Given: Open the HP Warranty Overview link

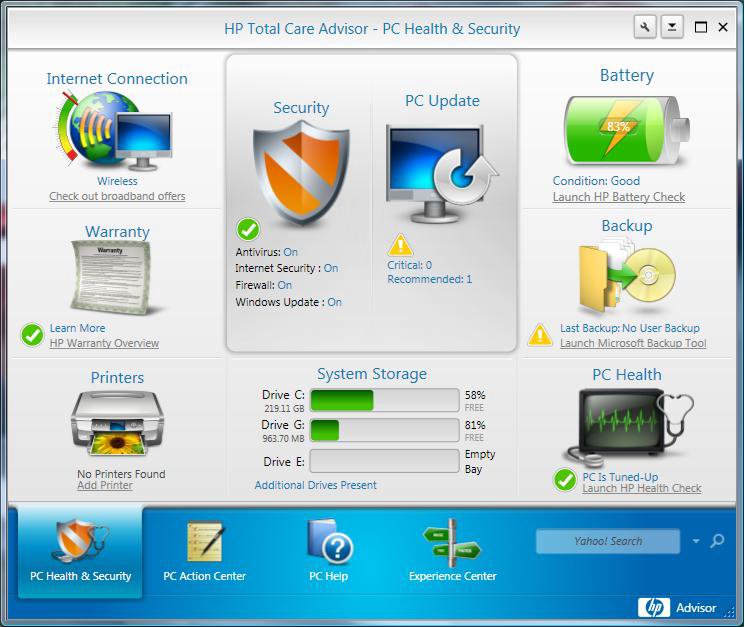Looking at the screenshot, I should coord(104,343).
